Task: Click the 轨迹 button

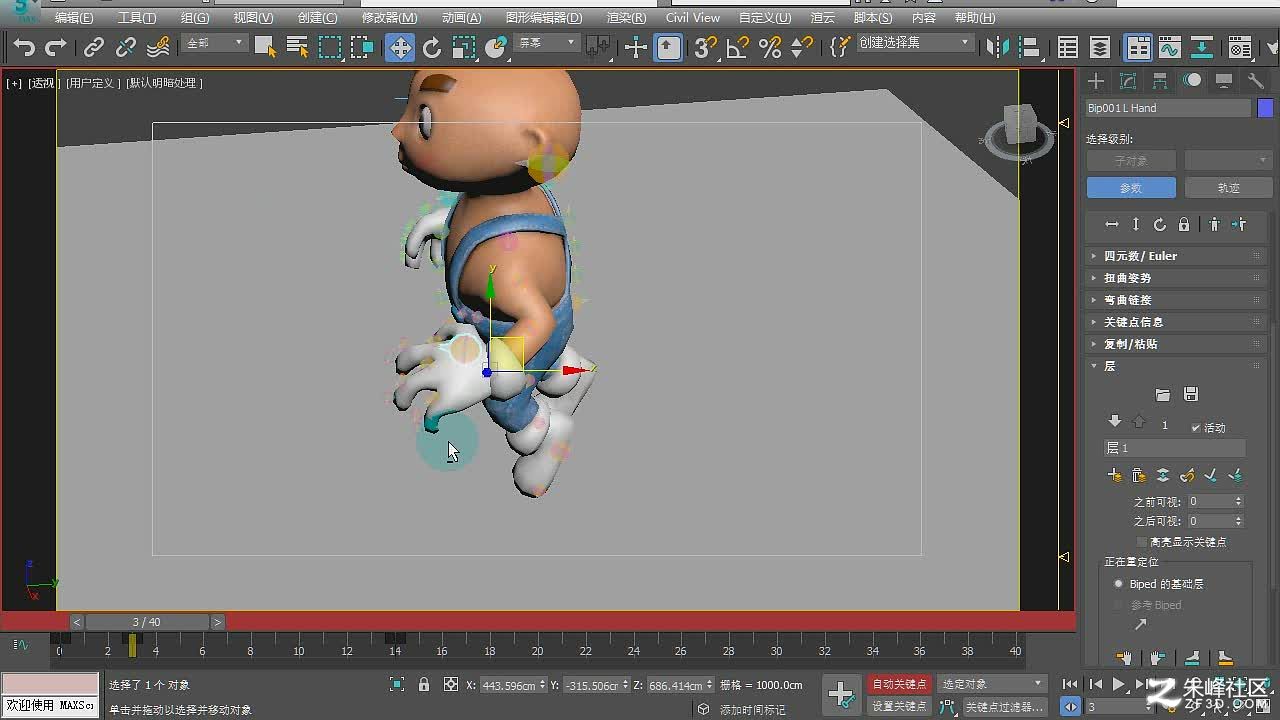Action: [1229, 188]
